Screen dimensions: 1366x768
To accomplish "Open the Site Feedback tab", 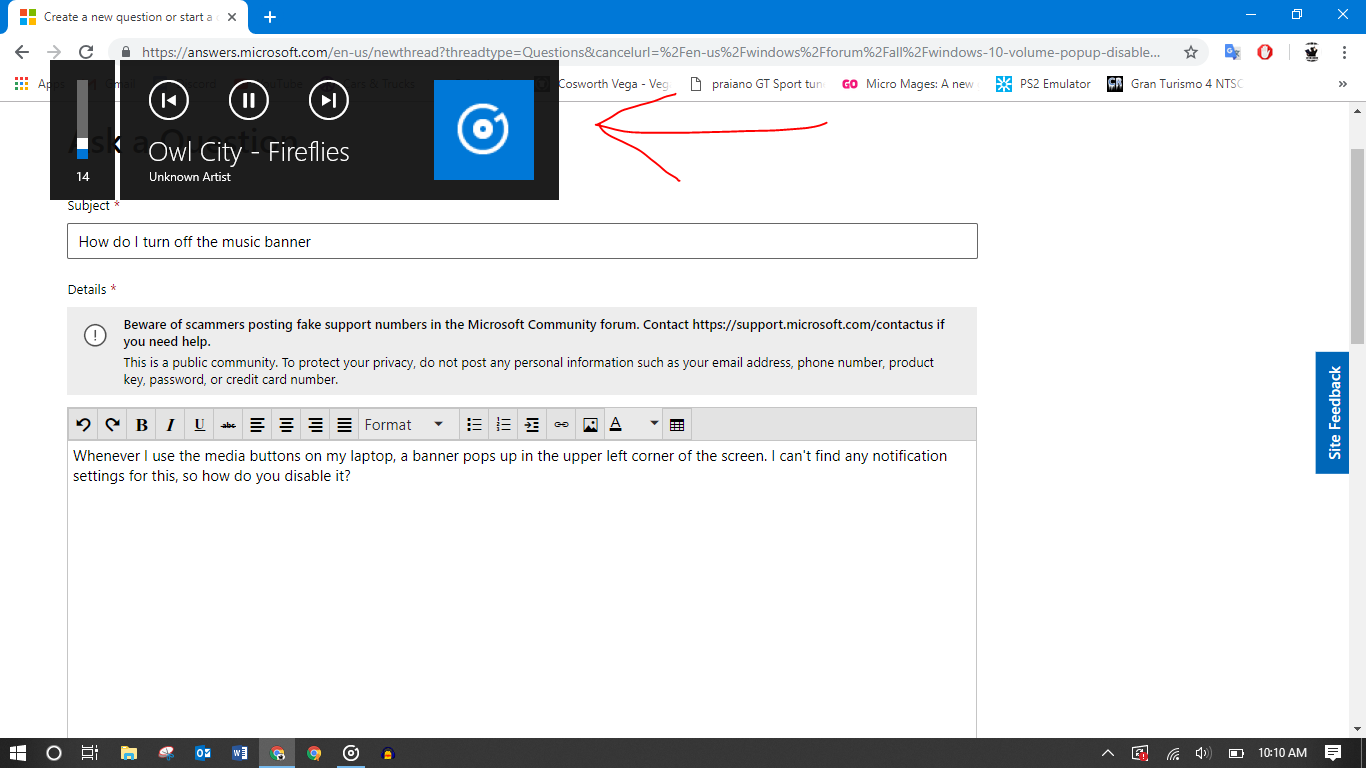I will 1332,413.
